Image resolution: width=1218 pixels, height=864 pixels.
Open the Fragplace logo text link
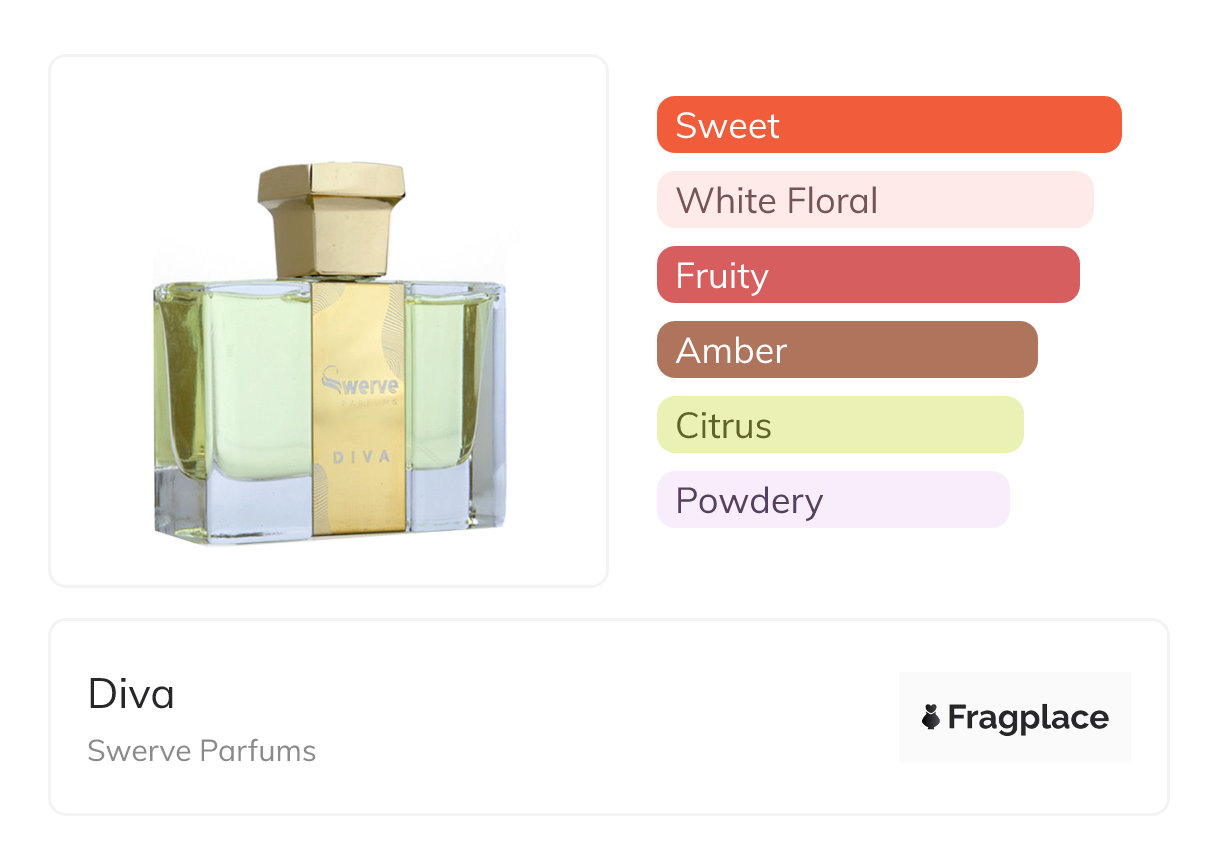1028,717
